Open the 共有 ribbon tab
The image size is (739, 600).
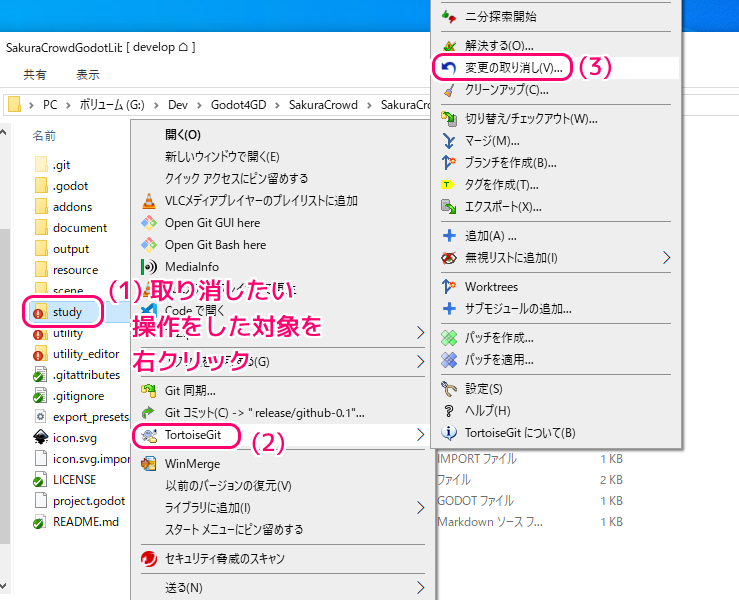35,74
